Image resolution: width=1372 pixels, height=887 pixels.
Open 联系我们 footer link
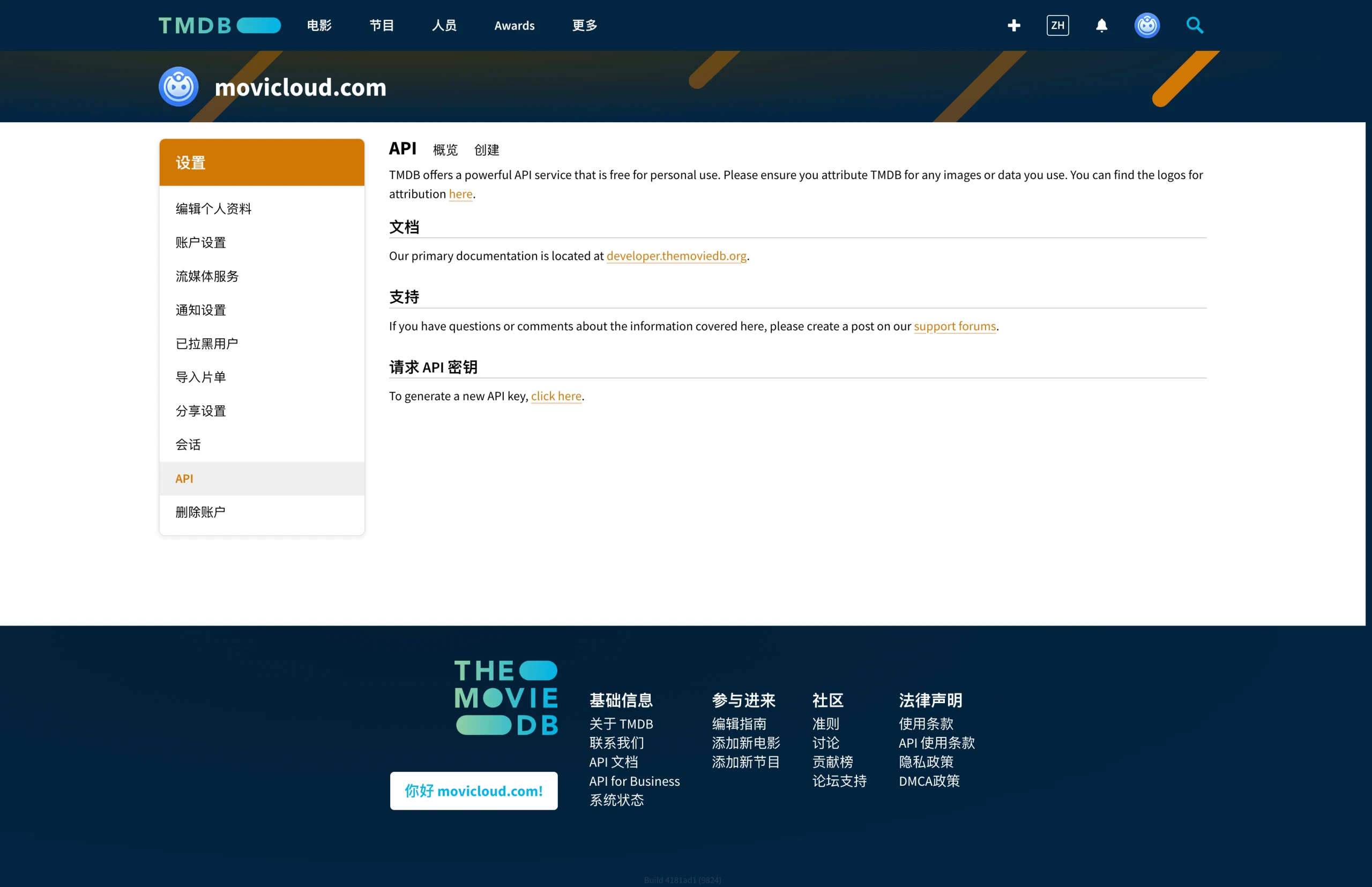point(616,743)
